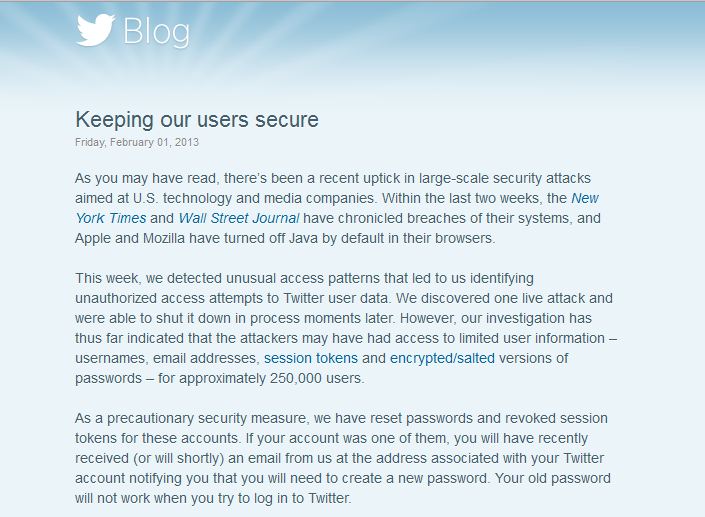This screenshot has width=705, height=517.
Task: Click "This week" starting the second paragraph
Action: pos(107,278)
